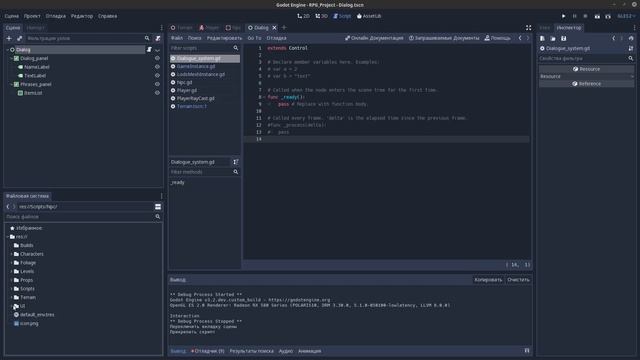Toggle visibility of Phrases_panel node
This screenshot has width=640, height=360.
point(157,84)
